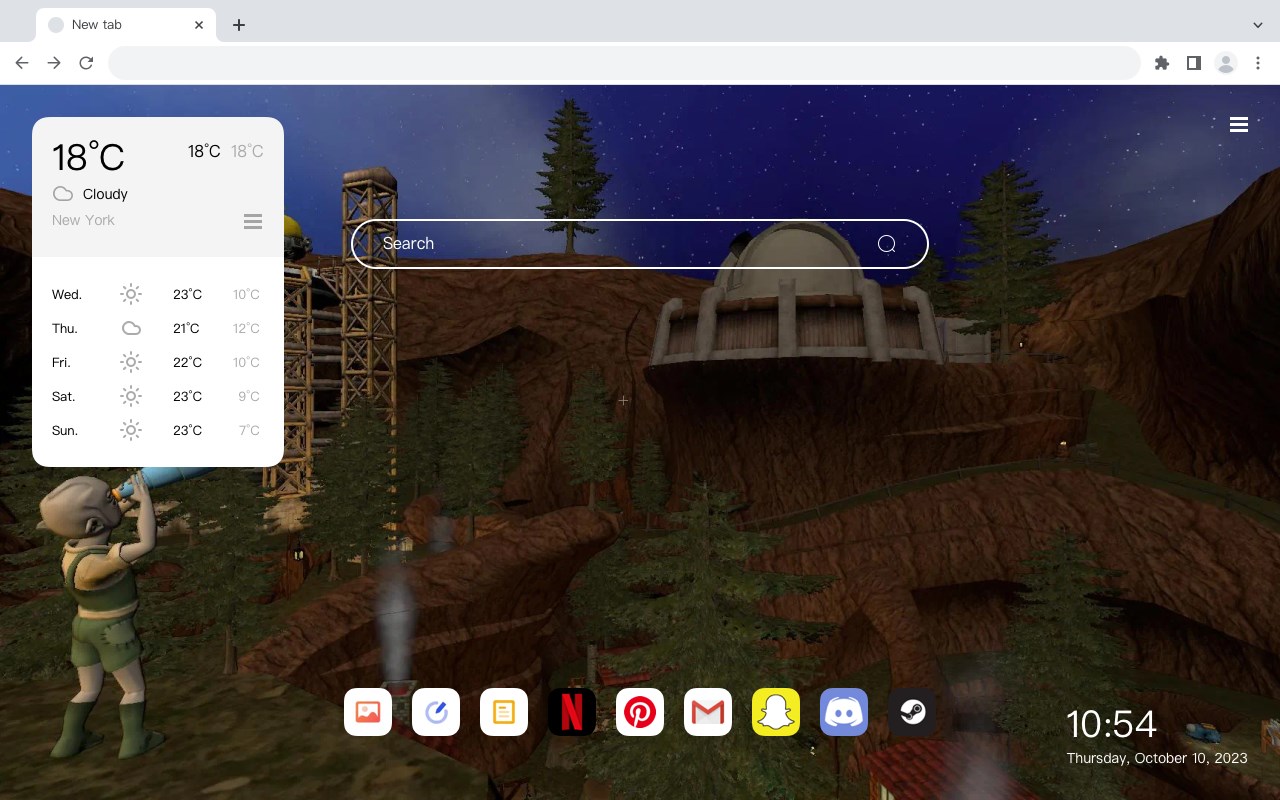Click Friday's 22°C high temperature

[187, 362]
